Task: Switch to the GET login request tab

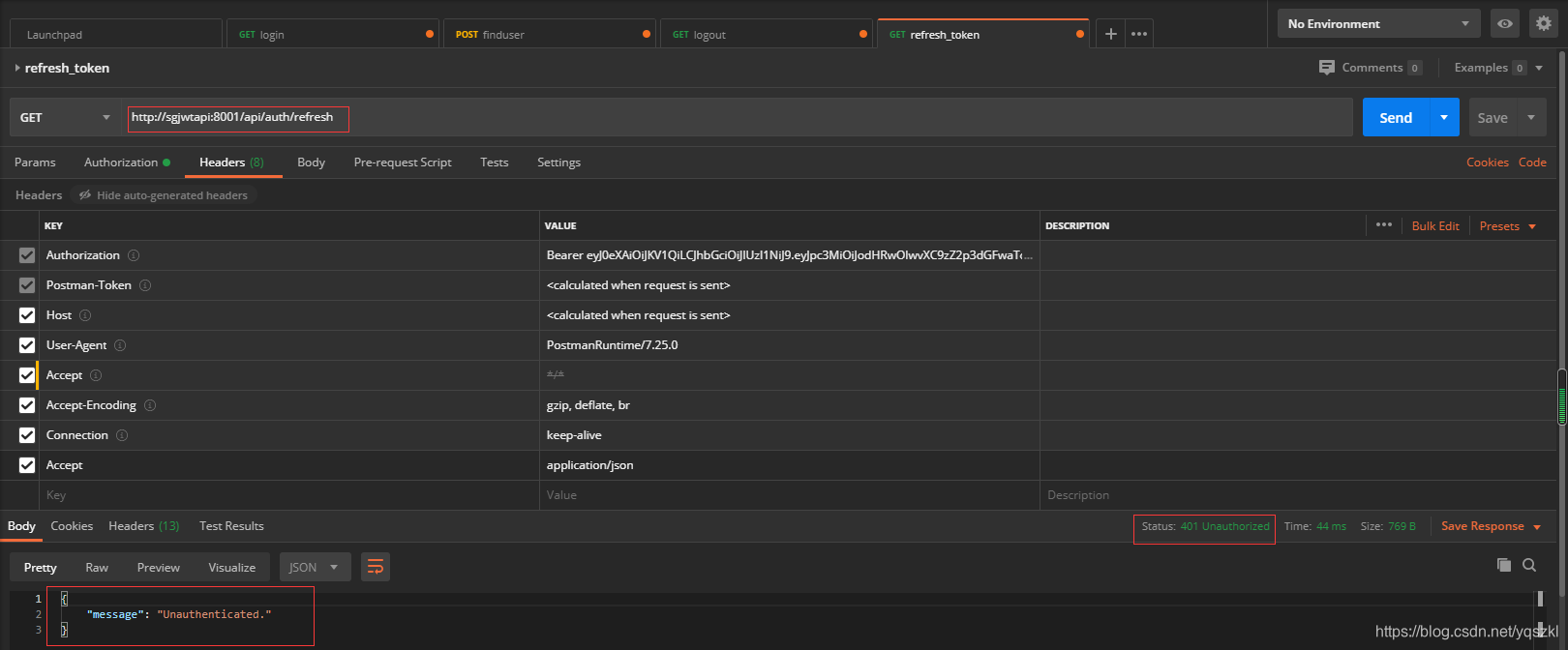Action: point(332,34)
